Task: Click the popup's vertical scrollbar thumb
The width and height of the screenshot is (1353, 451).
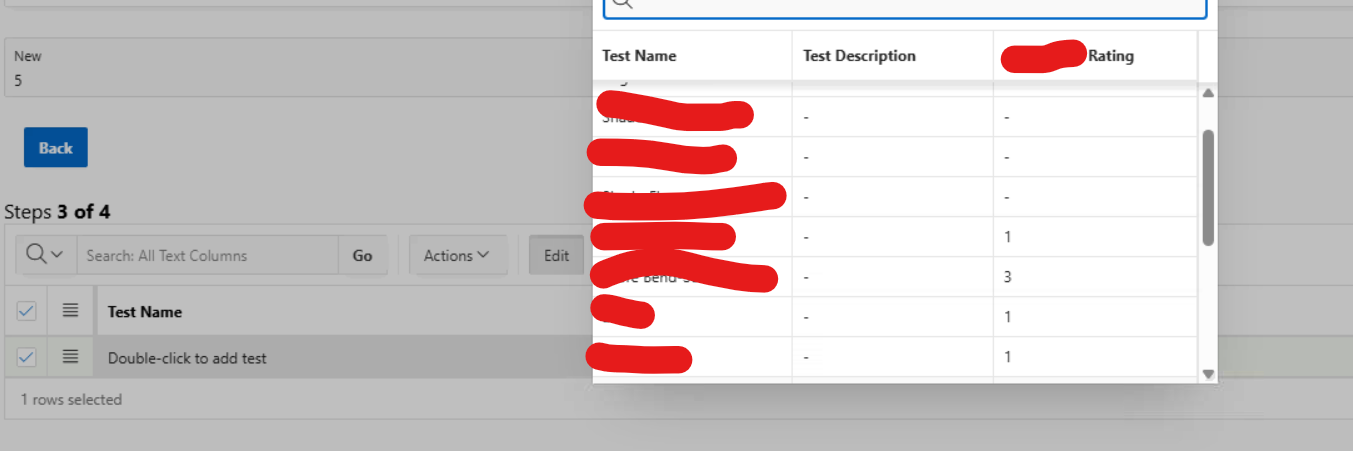Action: [x=1207, y=187]
